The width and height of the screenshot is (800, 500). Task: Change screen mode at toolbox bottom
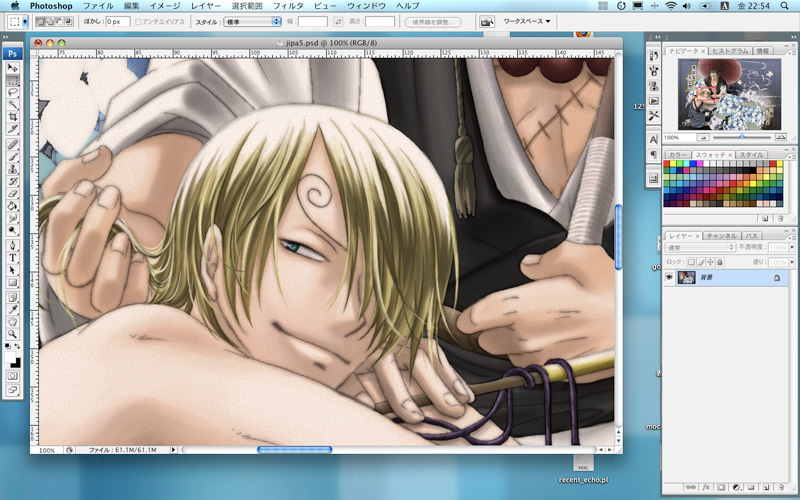(12, 390)
